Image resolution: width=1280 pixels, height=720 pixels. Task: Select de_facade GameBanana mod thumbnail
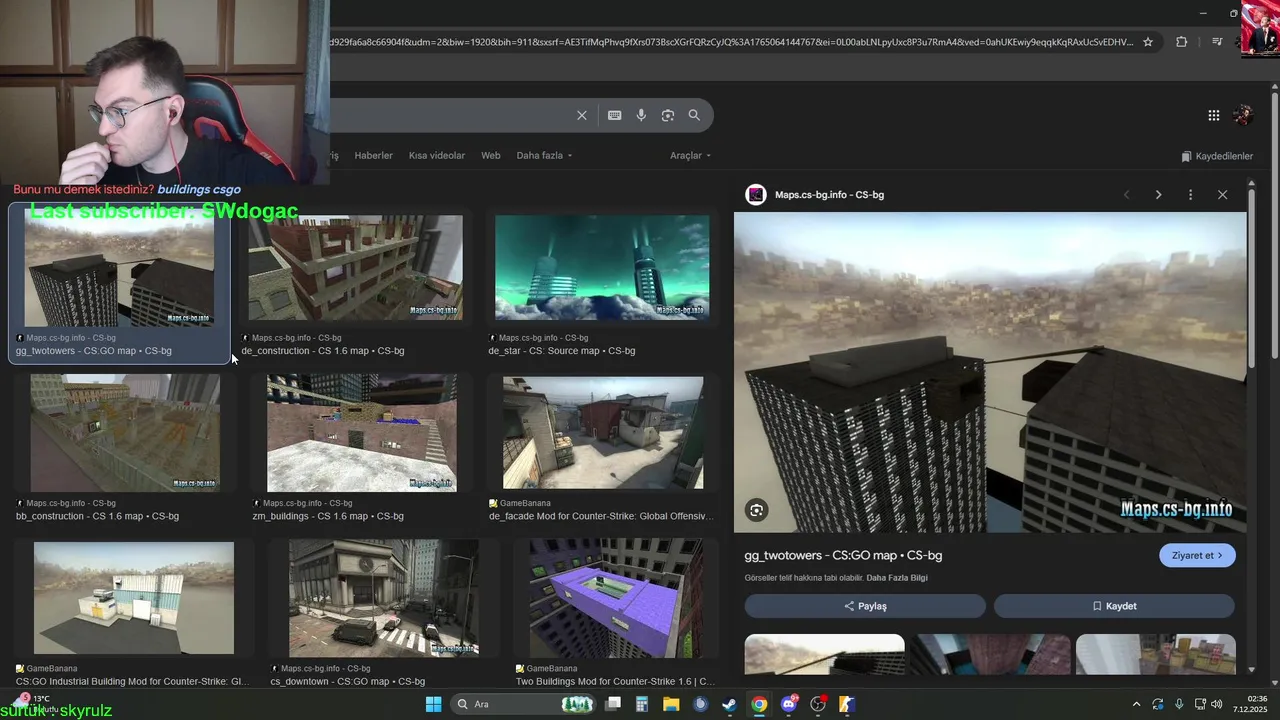tap(603, 432)
